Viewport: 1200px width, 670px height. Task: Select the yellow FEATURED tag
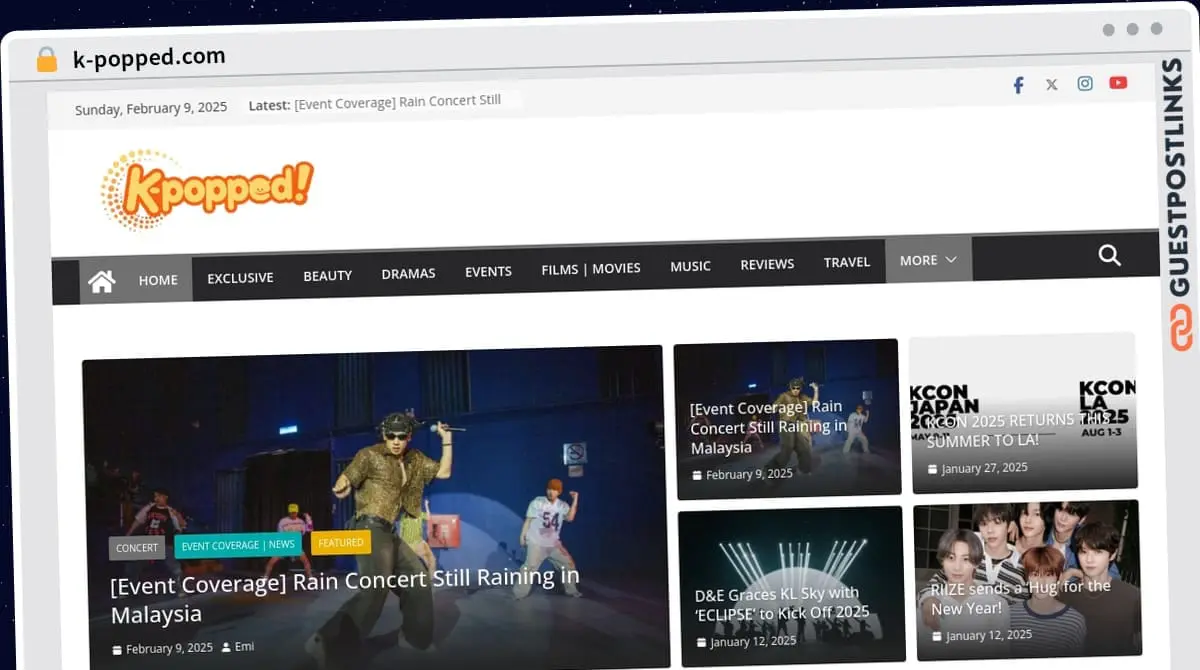341,542
